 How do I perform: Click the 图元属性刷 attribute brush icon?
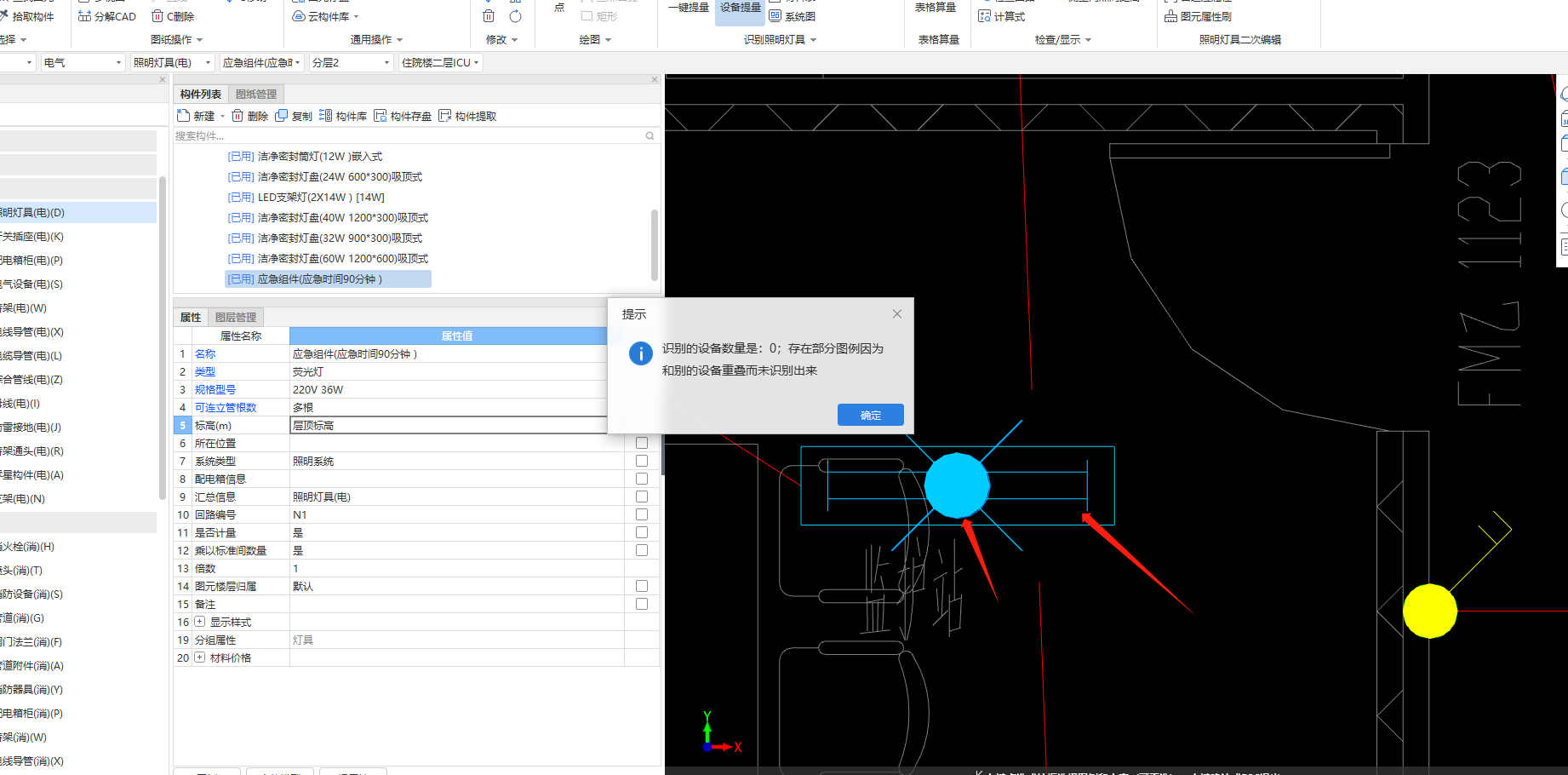coord(1171,16)
